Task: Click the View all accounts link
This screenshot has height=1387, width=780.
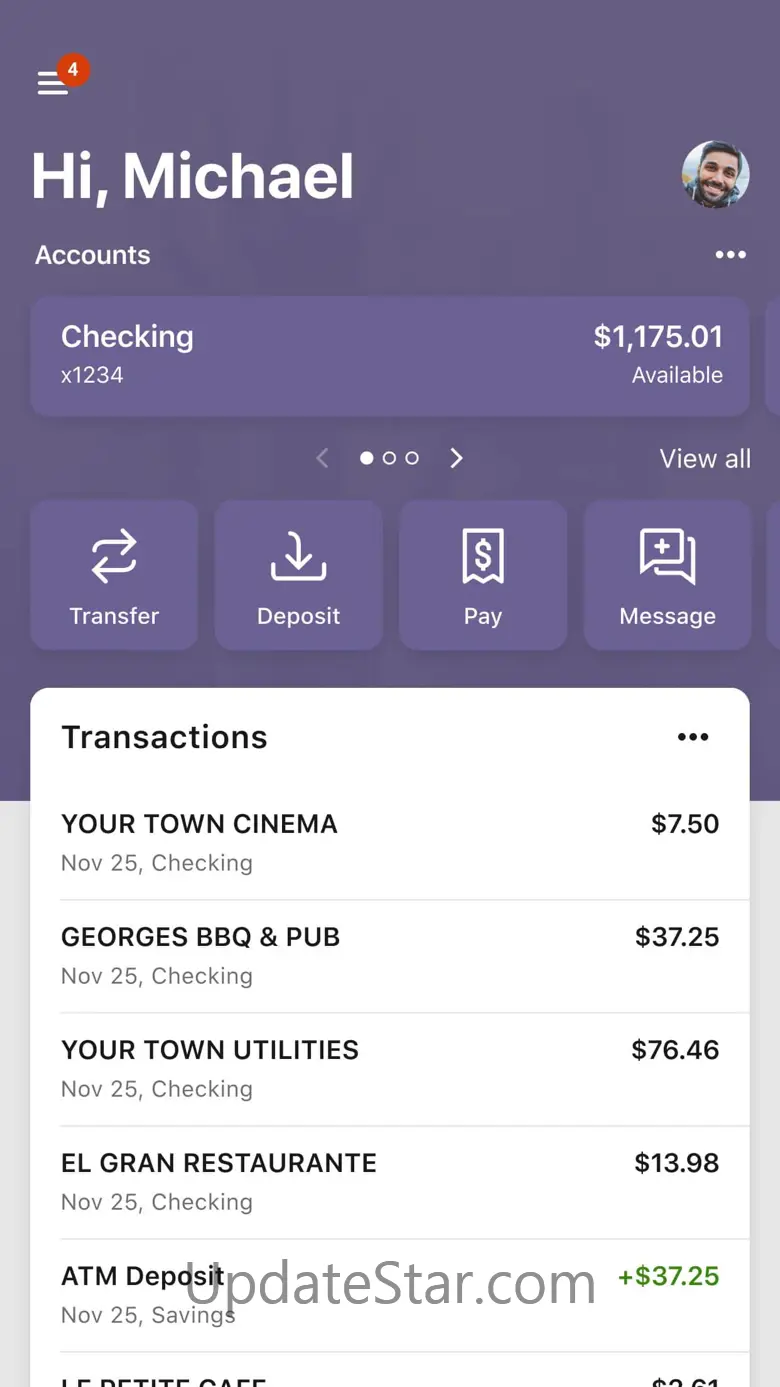Action: click(x=705, y=459)
